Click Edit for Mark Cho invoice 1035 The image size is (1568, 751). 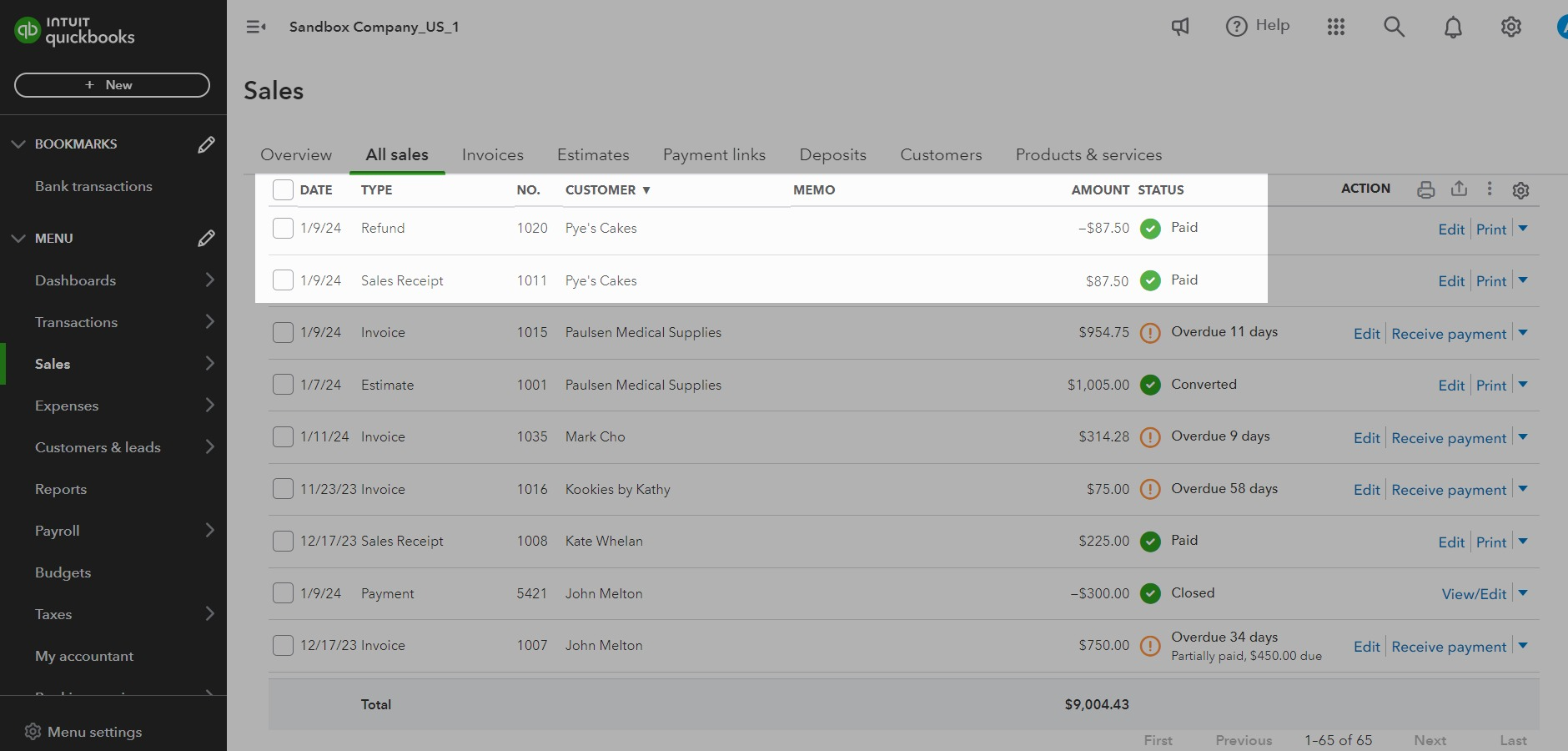(x=1366, y=438)
